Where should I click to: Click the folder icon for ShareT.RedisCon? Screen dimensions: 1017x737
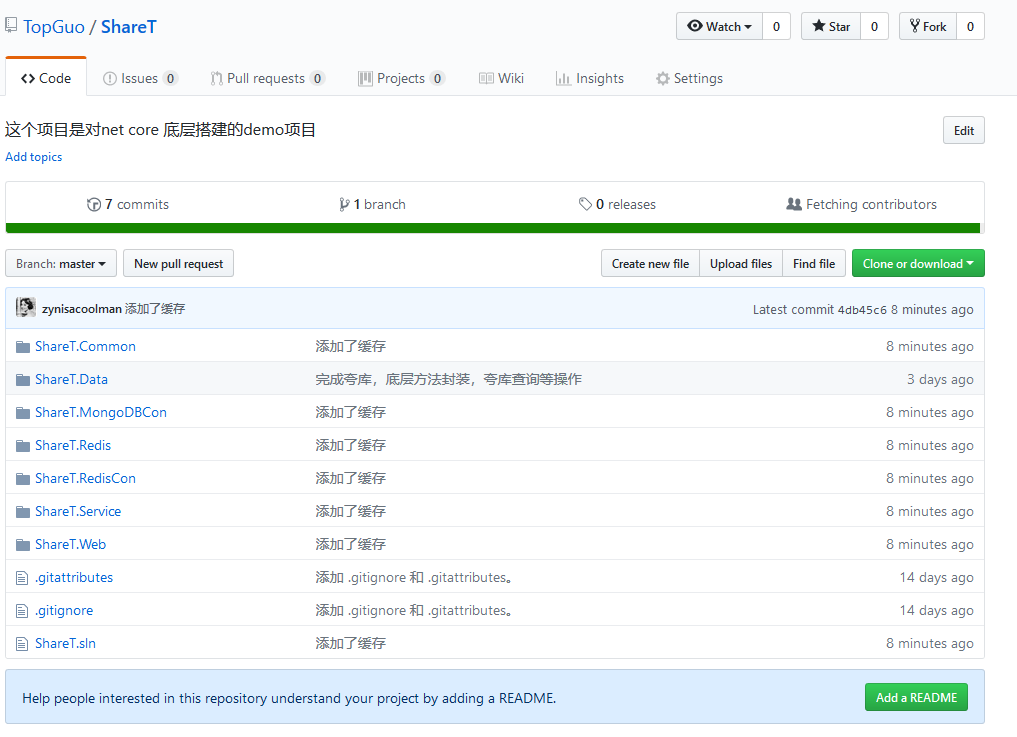[x=23, y=479]
